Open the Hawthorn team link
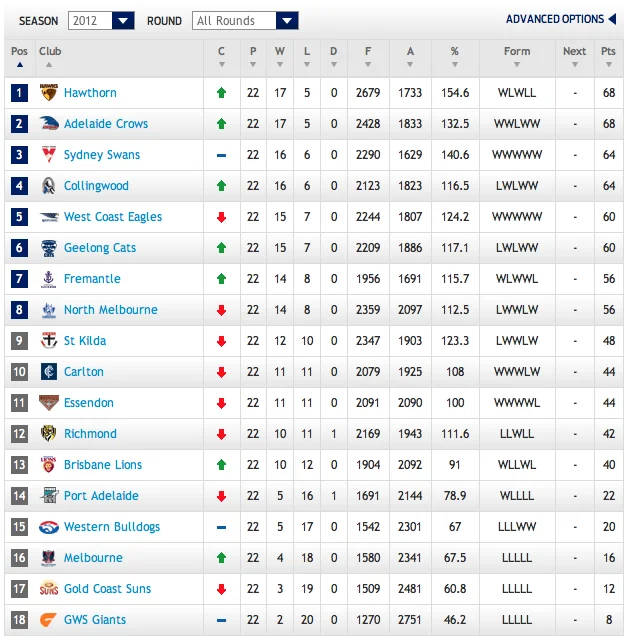This screenshot has width=628, height=642. [90, 93]
